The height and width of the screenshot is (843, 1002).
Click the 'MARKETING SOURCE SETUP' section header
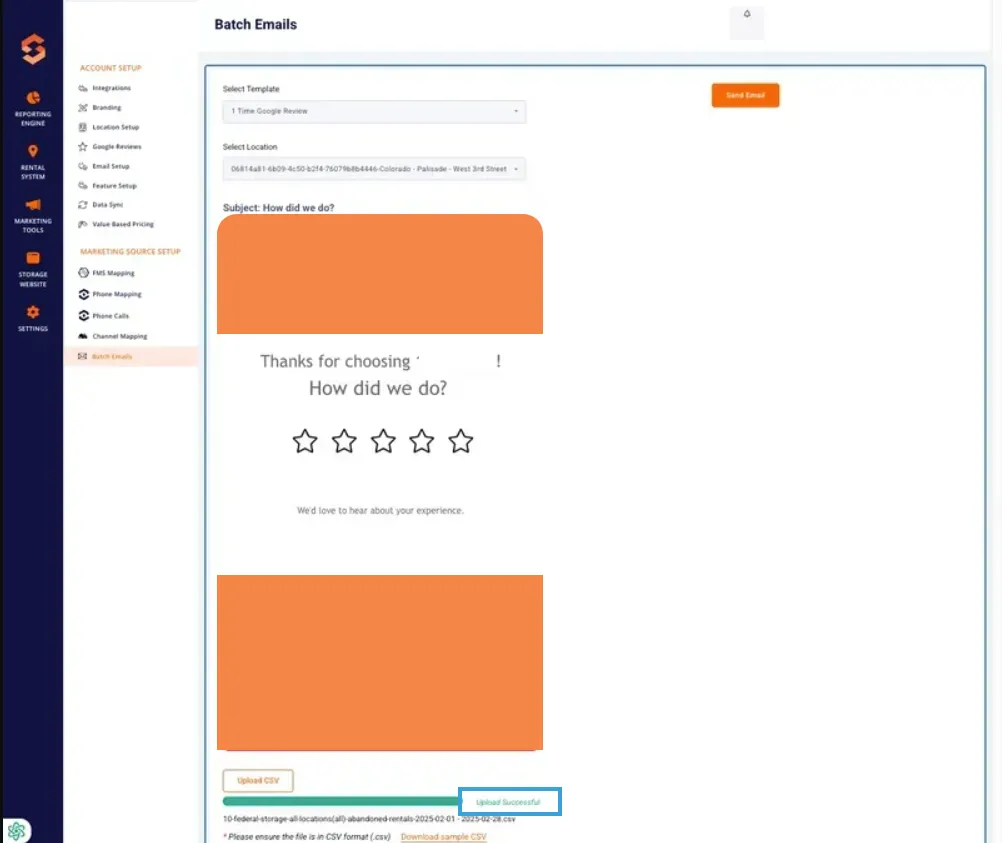(x=130, y=252)
